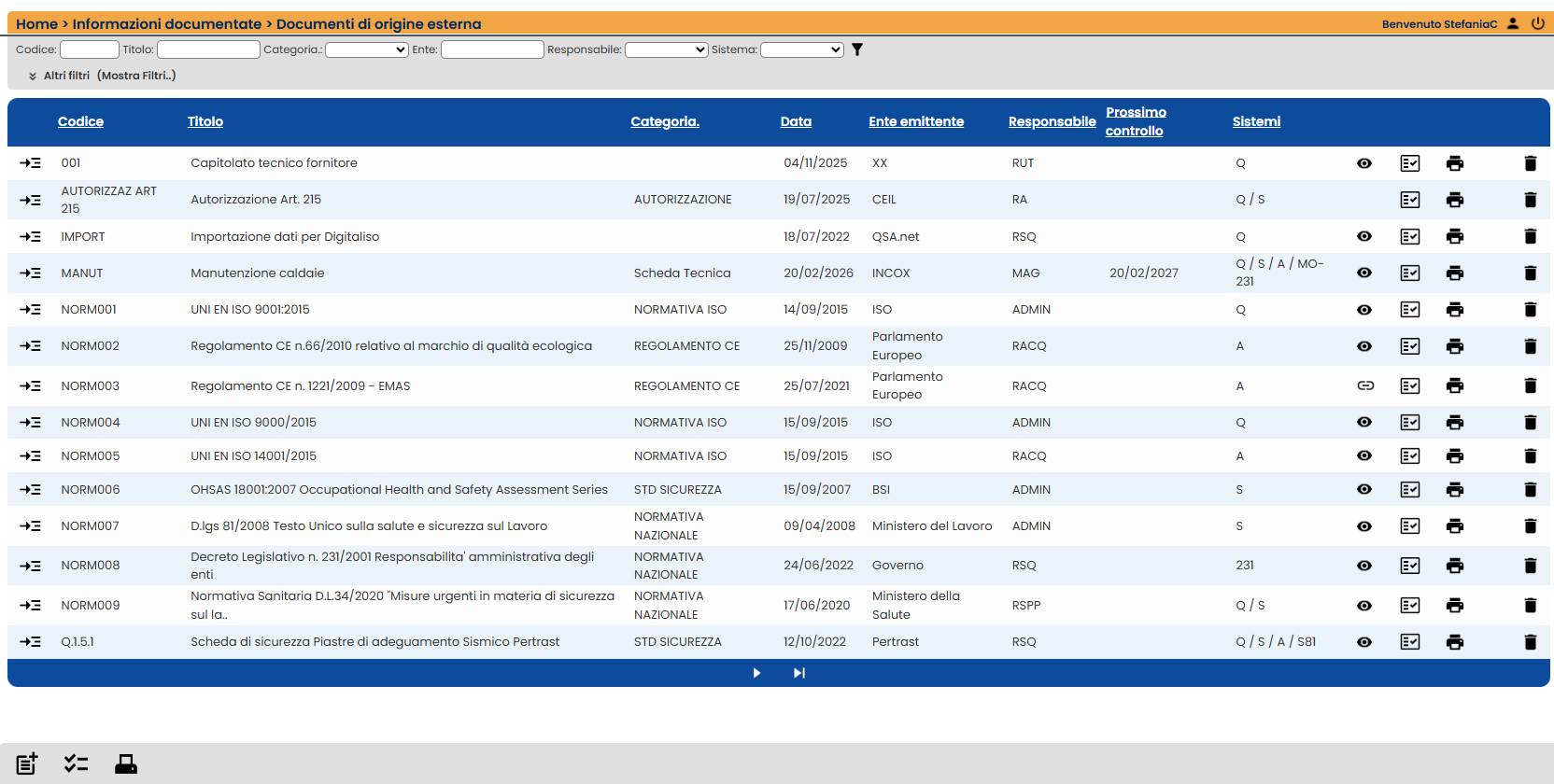Print the IMPORT document row
Image resolution: width=1554 pixels, height=784 pixels.
click(1455, 237)
